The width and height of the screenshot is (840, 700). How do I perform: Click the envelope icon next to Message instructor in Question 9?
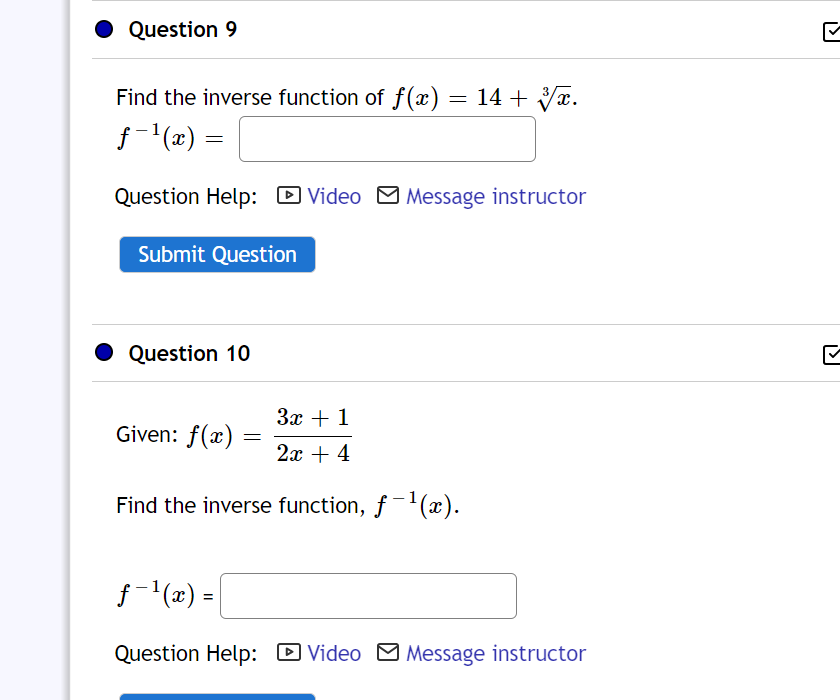coord(387,196)
